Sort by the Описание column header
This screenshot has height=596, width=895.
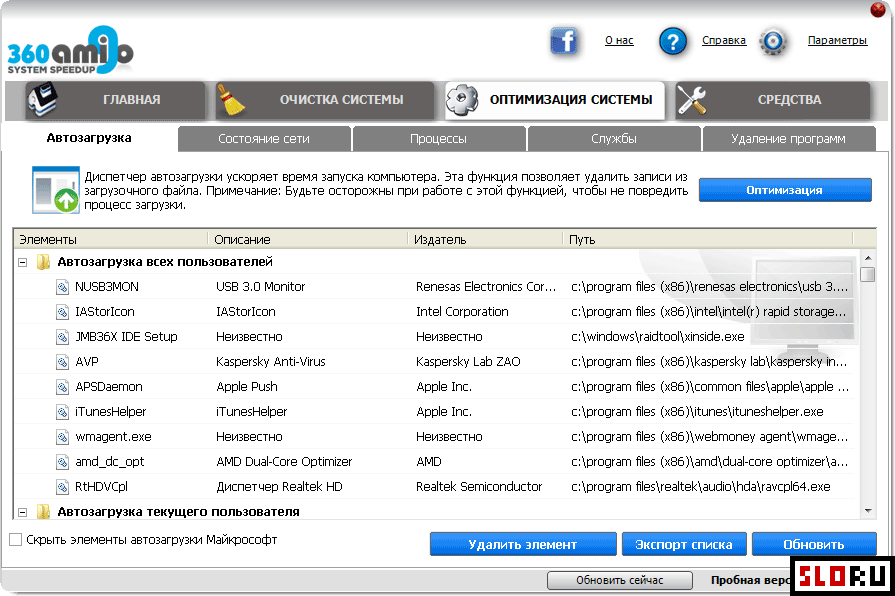(308, 240)
